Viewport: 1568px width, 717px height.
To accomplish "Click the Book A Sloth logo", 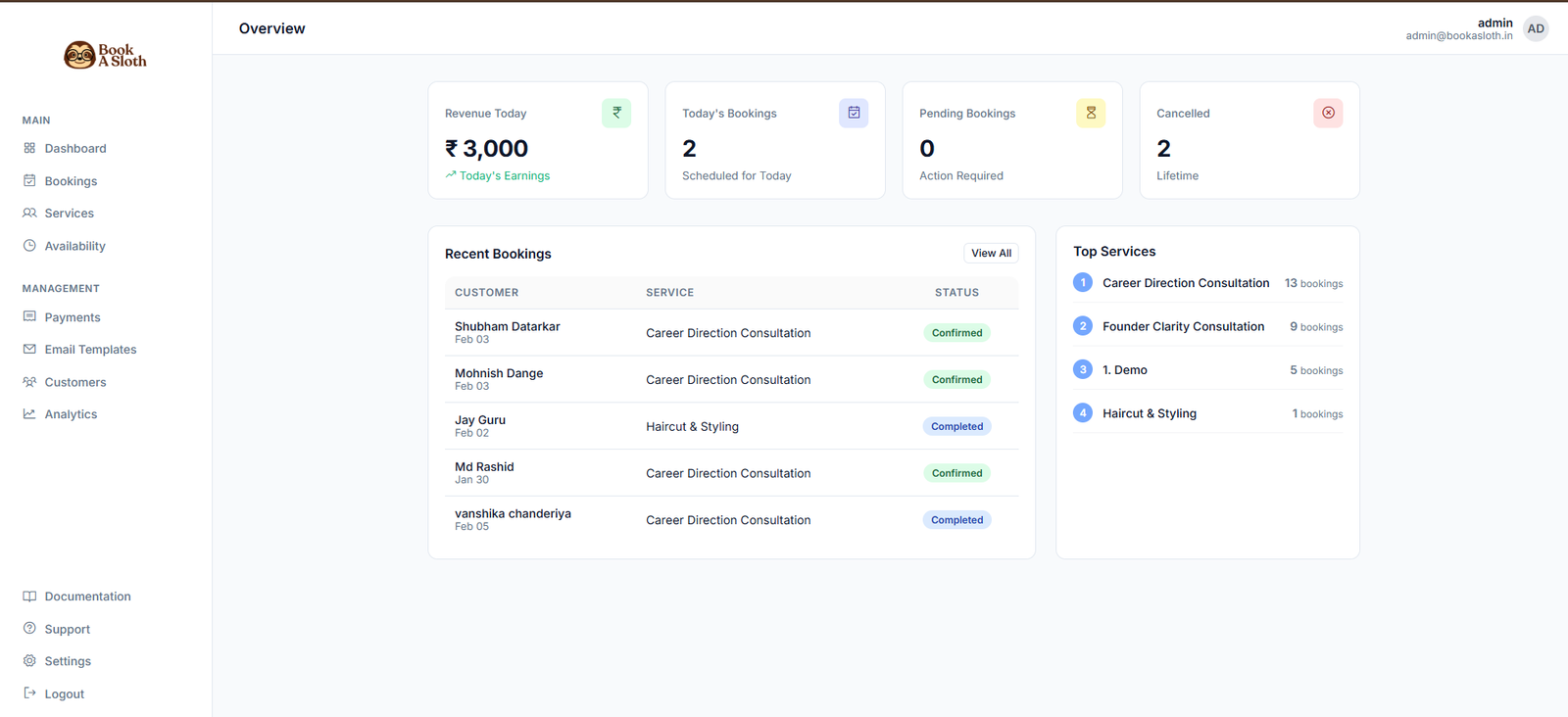I will pos(105,56).
